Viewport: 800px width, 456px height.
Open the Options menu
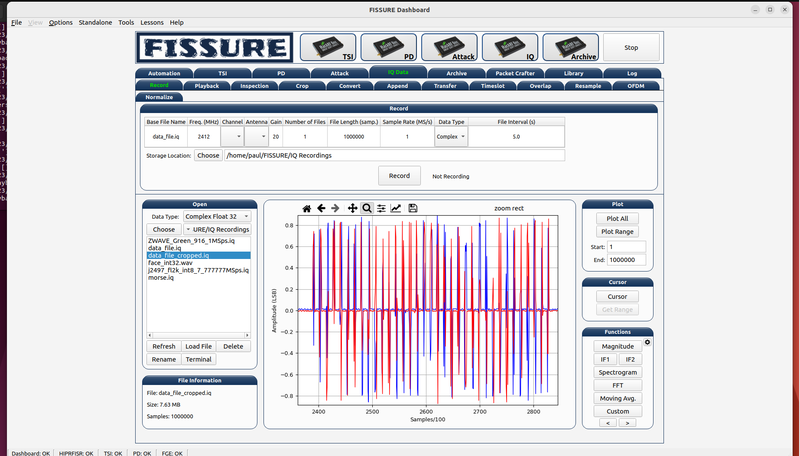[60, 22]
